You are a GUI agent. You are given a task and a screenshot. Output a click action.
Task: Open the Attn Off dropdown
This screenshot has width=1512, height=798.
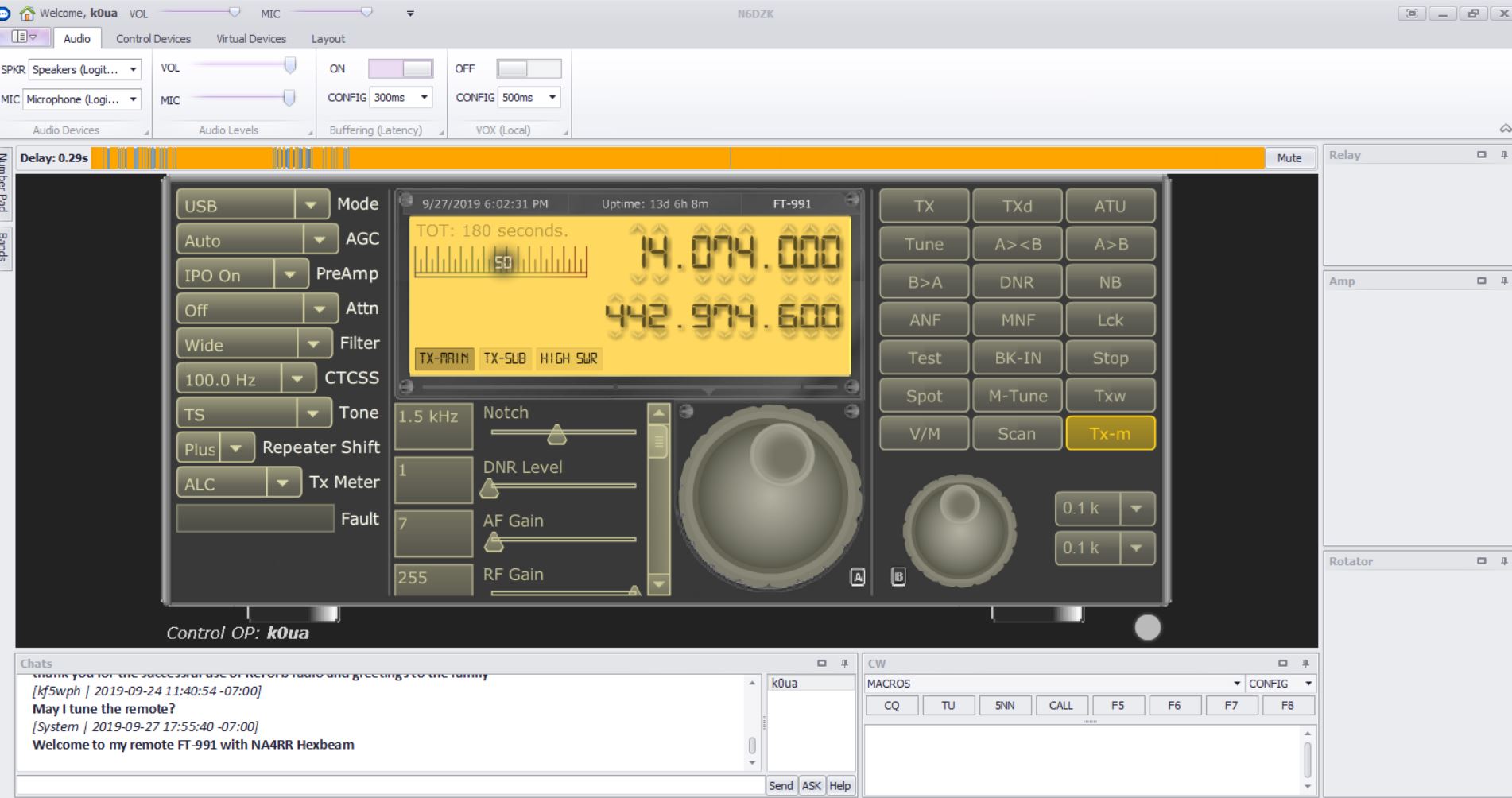[x=320, y=309]
